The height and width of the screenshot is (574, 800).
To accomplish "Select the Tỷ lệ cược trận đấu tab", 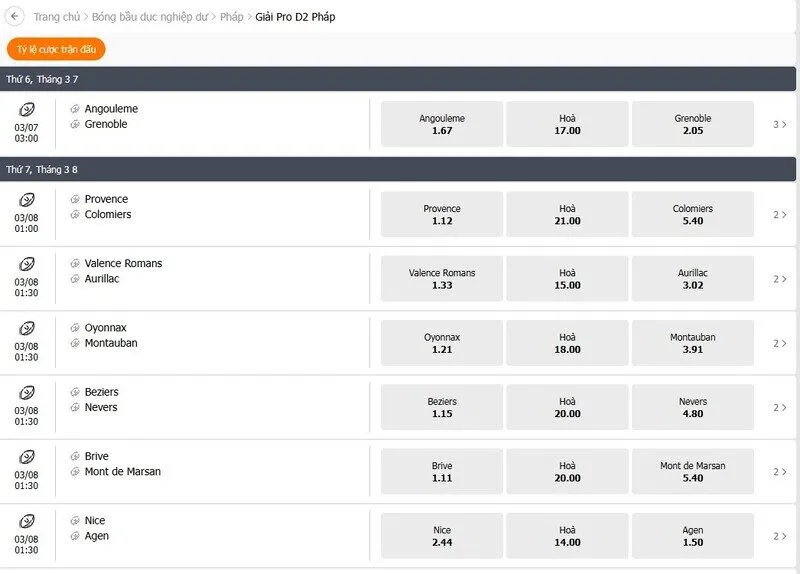I will click(x=56, y=49).
